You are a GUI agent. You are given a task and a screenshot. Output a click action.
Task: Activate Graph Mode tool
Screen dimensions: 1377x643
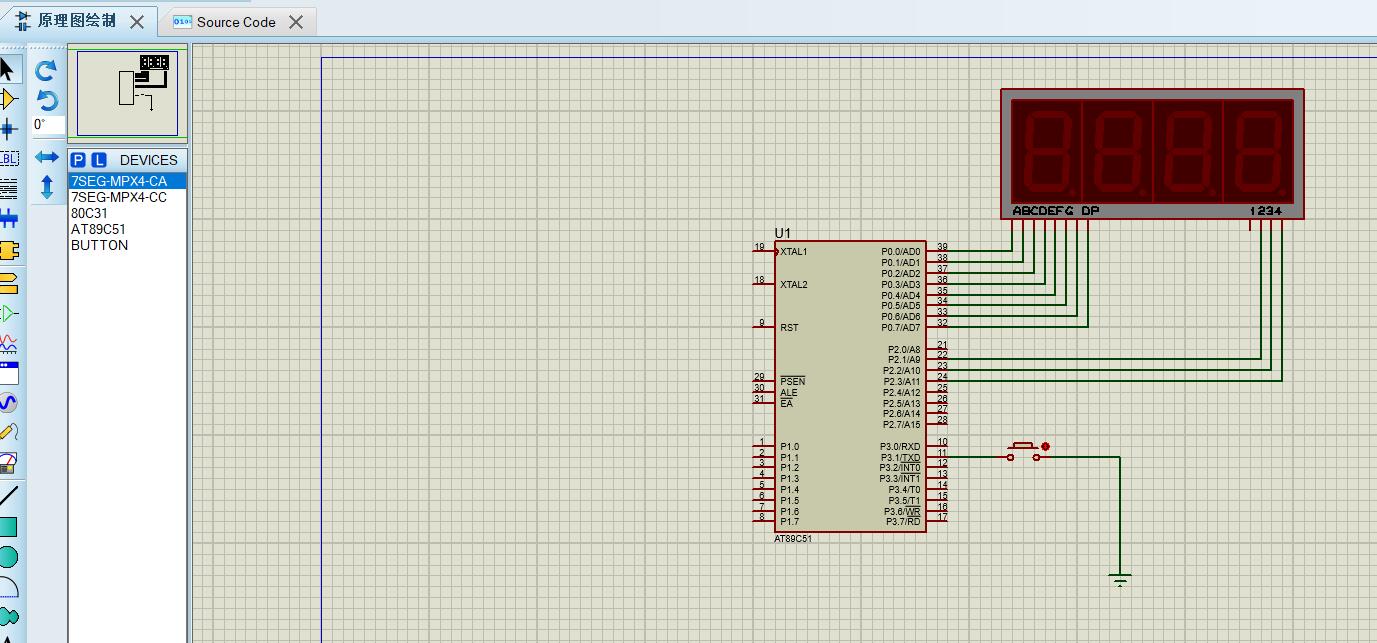tap(7, 343)
